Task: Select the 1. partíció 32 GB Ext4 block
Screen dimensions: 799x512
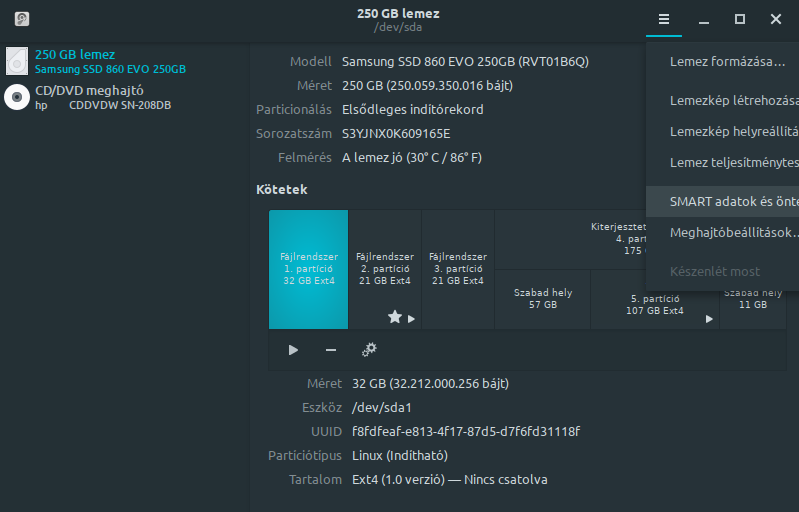Action: click(308, 269)
